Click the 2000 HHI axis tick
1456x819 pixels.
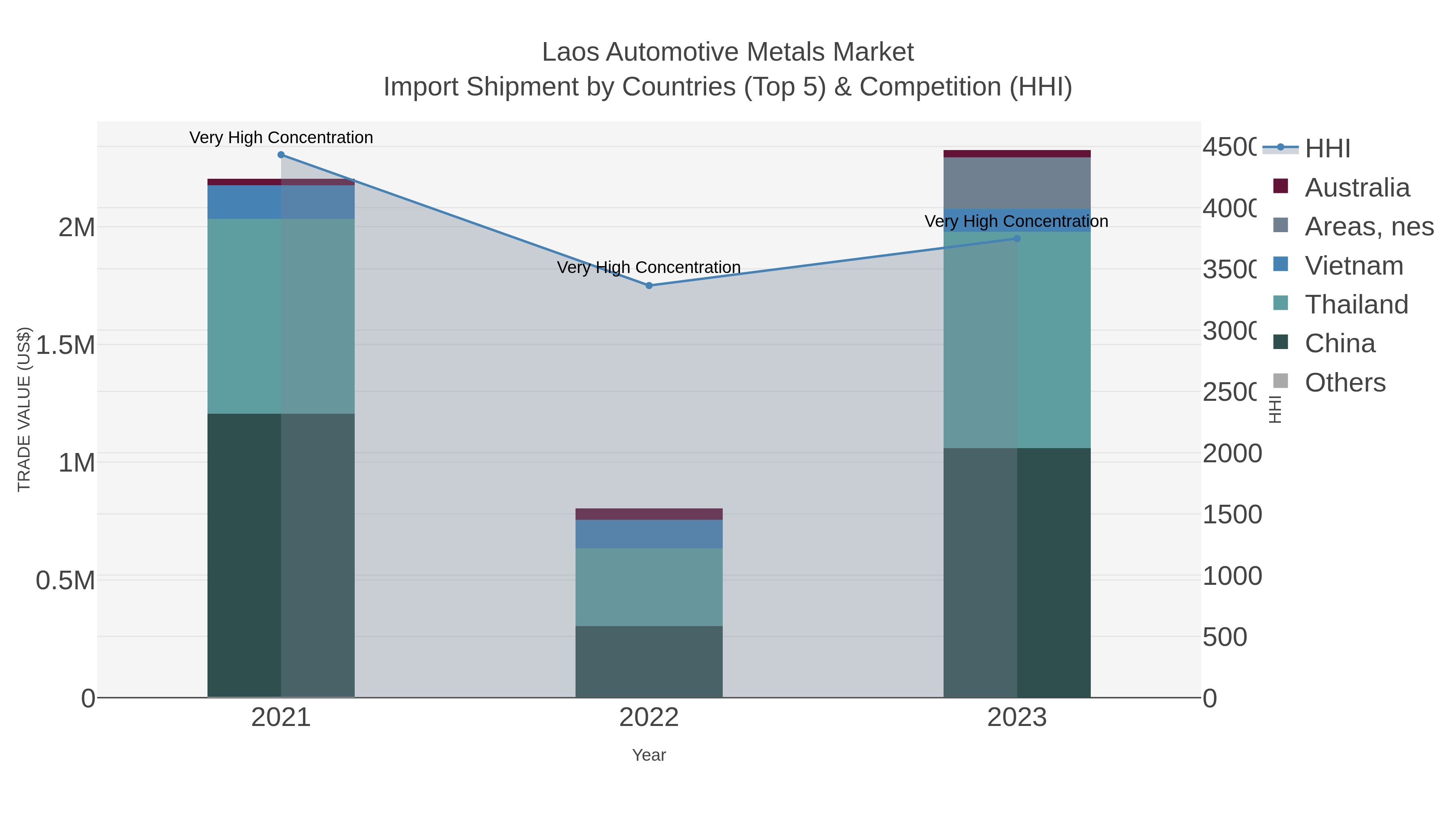tap(1232, 453)
